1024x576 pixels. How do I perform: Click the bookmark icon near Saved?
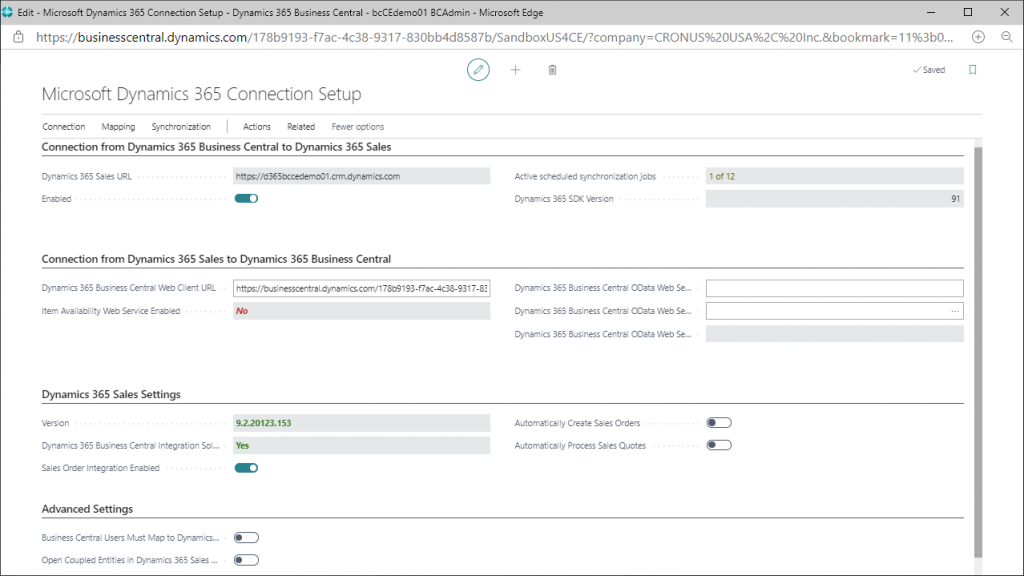pyautogui.click(x=972, y=70)
